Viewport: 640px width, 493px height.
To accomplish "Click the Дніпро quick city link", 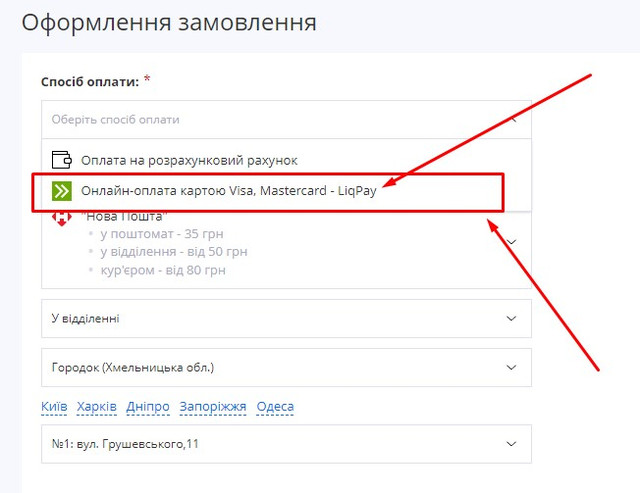I will pos(148,406).
